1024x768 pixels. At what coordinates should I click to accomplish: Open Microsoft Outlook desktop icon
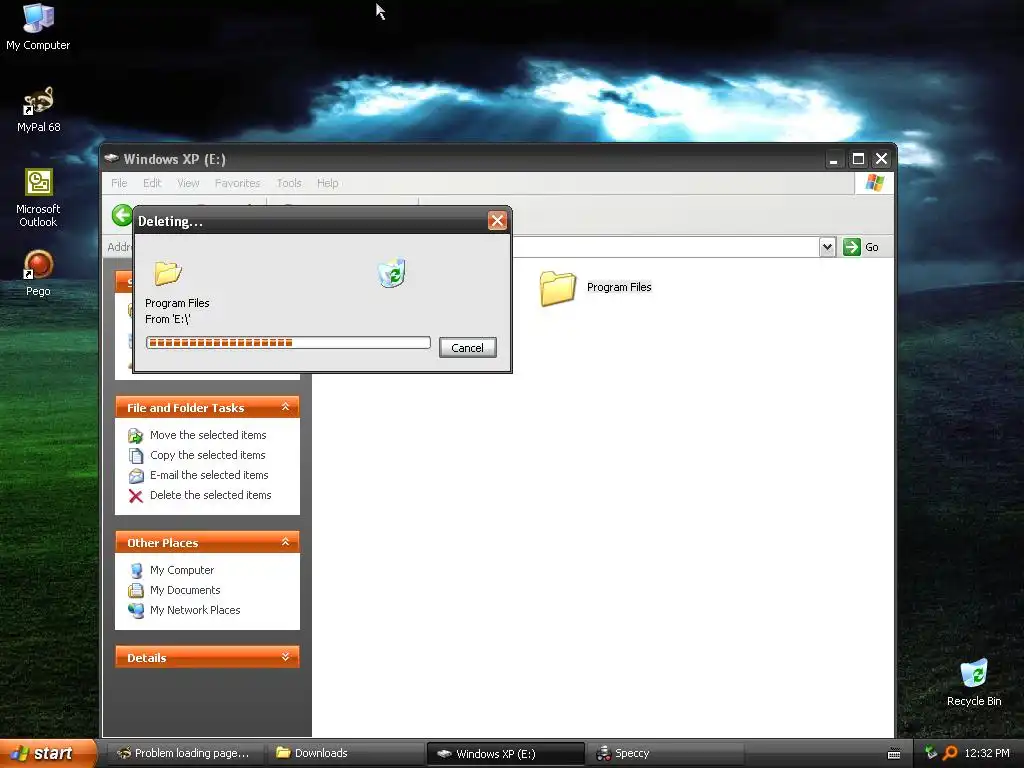click(x=38, y=197)
